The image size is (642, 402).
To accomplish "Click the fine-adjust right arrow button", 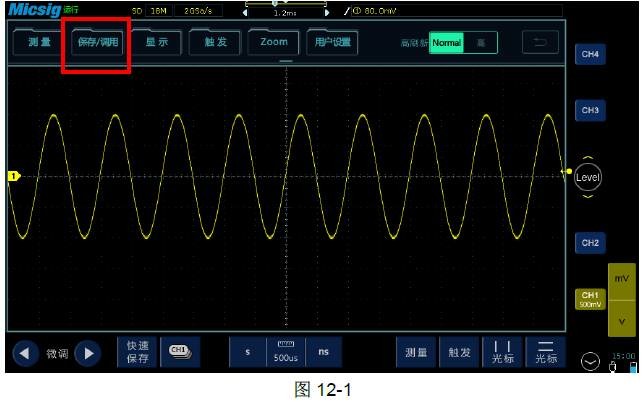I will tap(88, 353).
